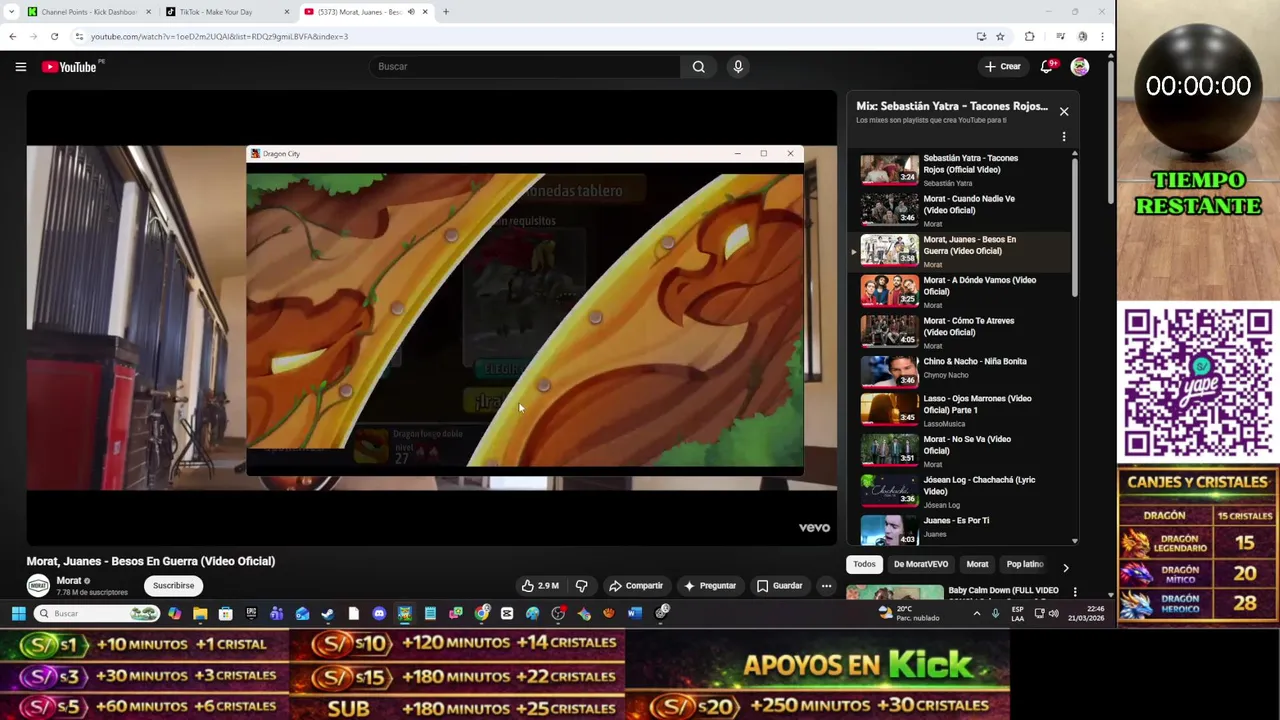This screenshot has height=720, width=1280.
Task: Click the Chrome address bar URL
Action: (x=219, y=36)
